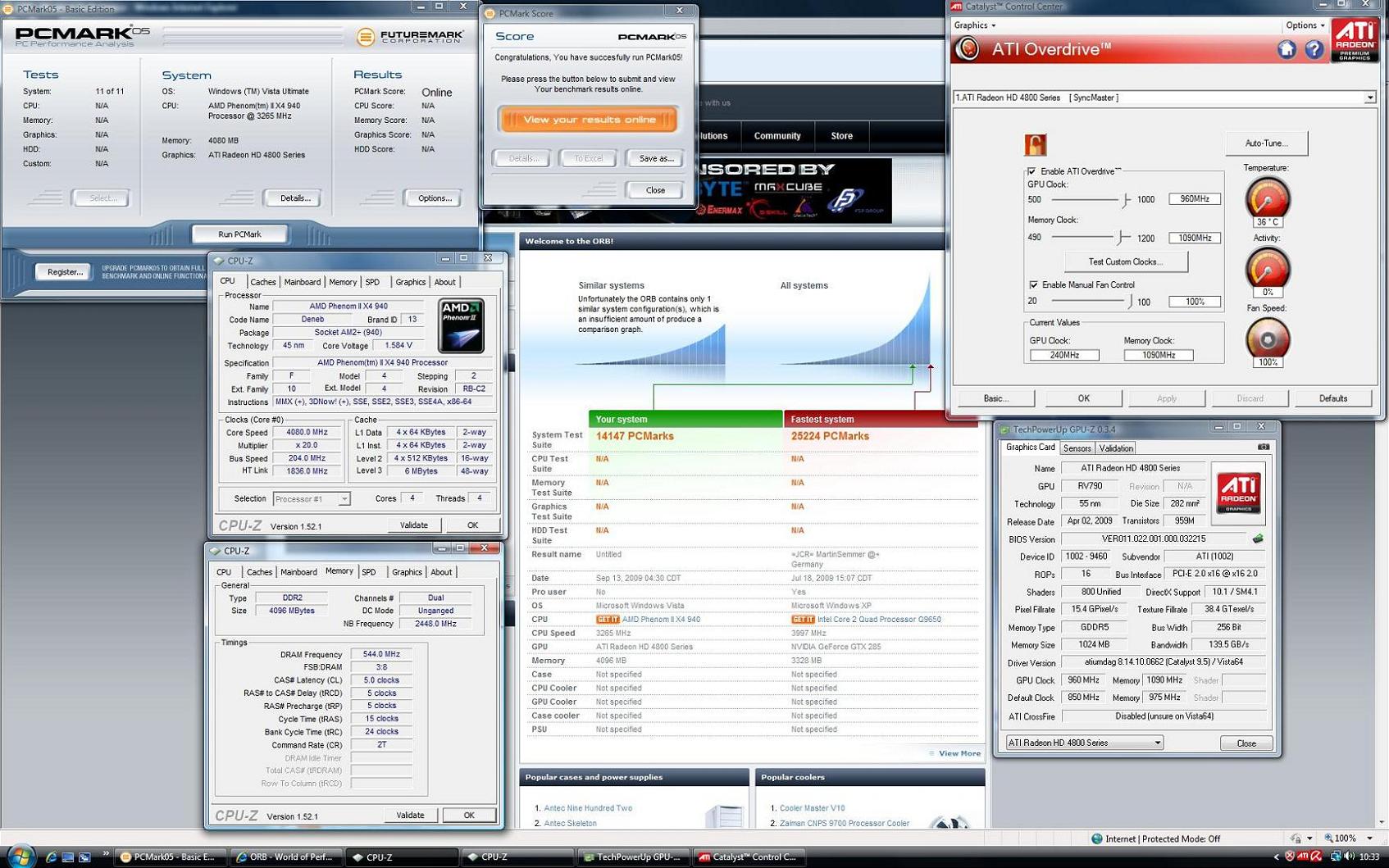Click the GPU Clock 960MHz value field

click(1194, 199)
